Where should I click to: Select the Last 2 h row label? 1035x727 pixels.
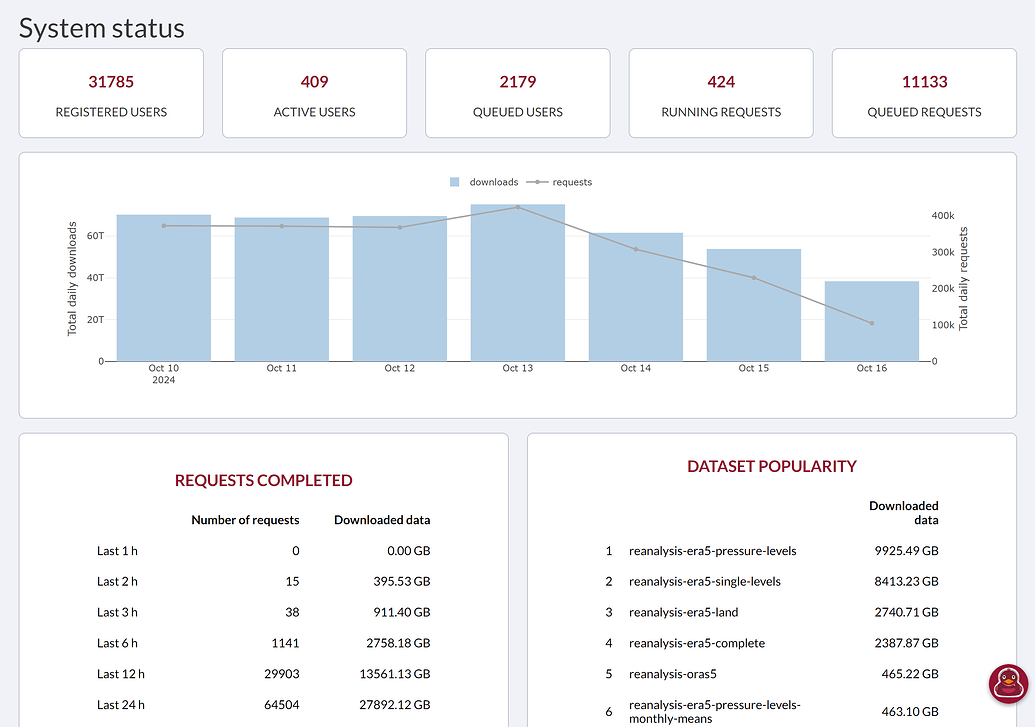pyautogui.click(x=117, y=582)
